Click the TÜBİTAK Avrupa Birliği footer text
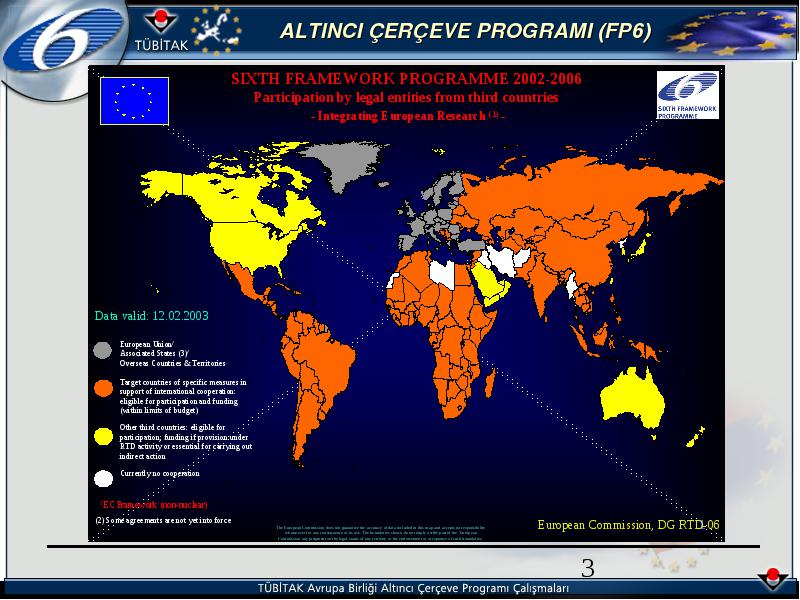 click(413, 588)
